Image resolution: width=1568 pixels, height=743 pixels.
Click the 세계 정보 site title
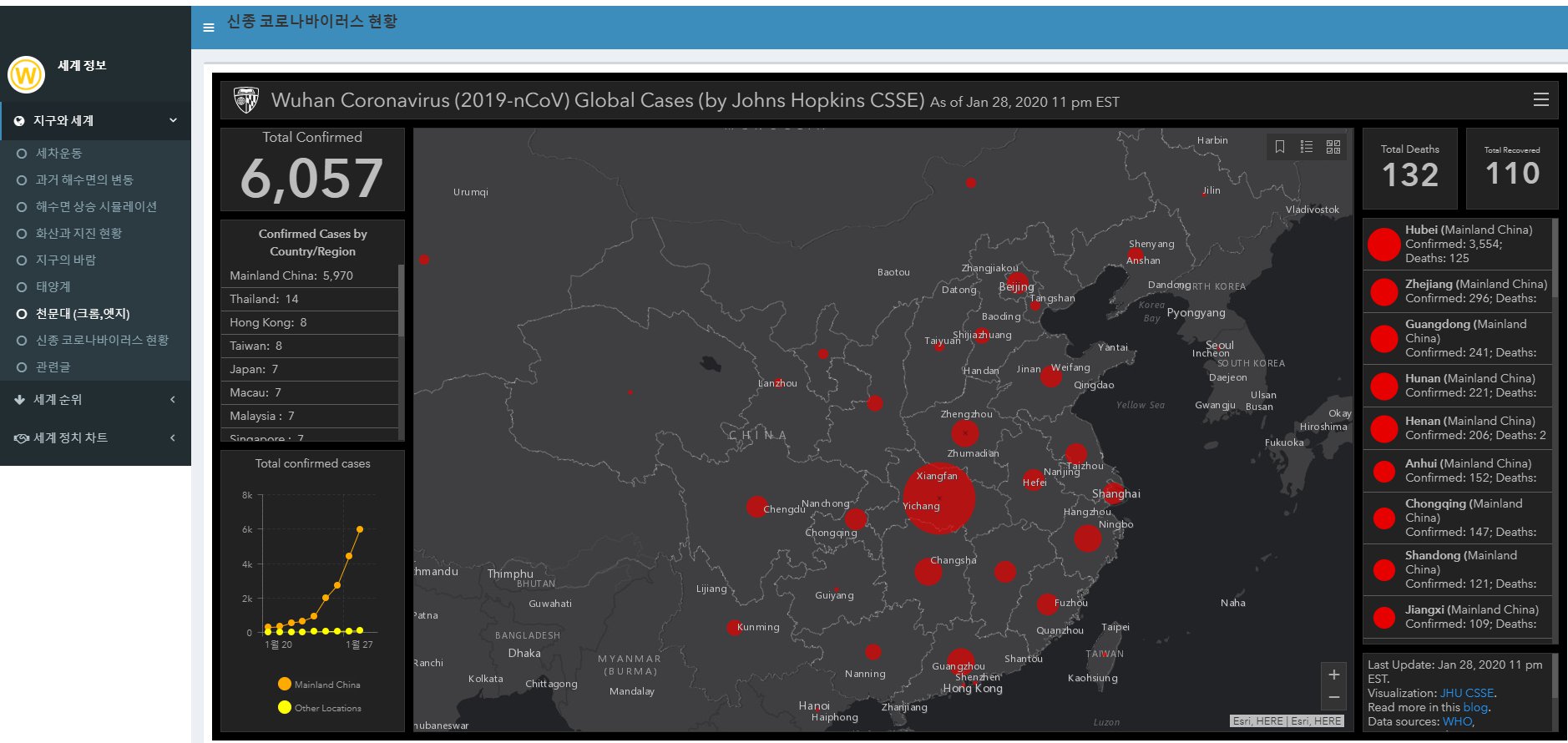click(82, 65)
